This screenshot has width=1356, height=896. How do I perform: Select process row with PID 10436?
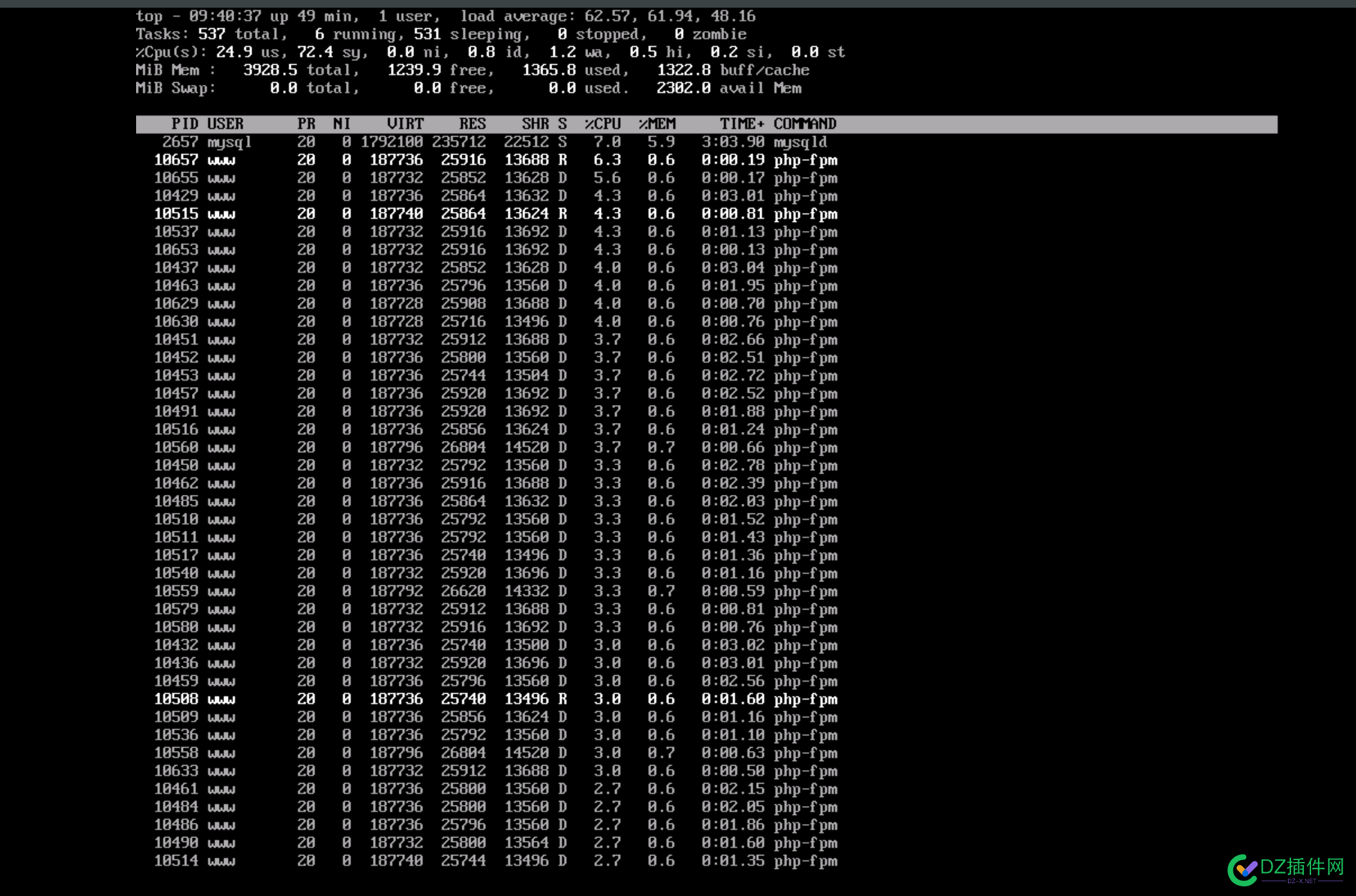[x=494, y=663]
